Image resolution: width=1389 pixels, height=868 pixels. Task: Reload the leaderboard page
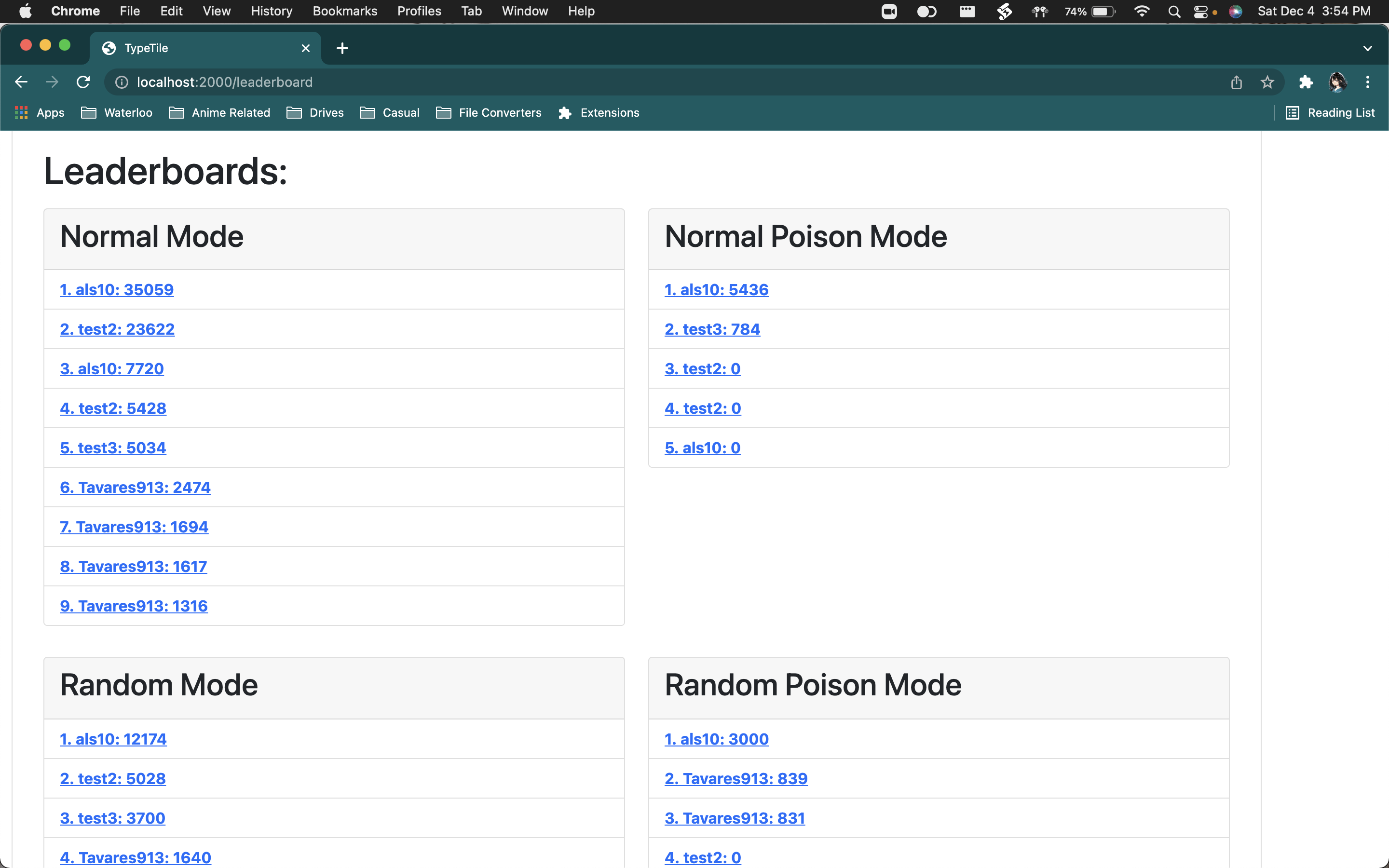(83, 82)
